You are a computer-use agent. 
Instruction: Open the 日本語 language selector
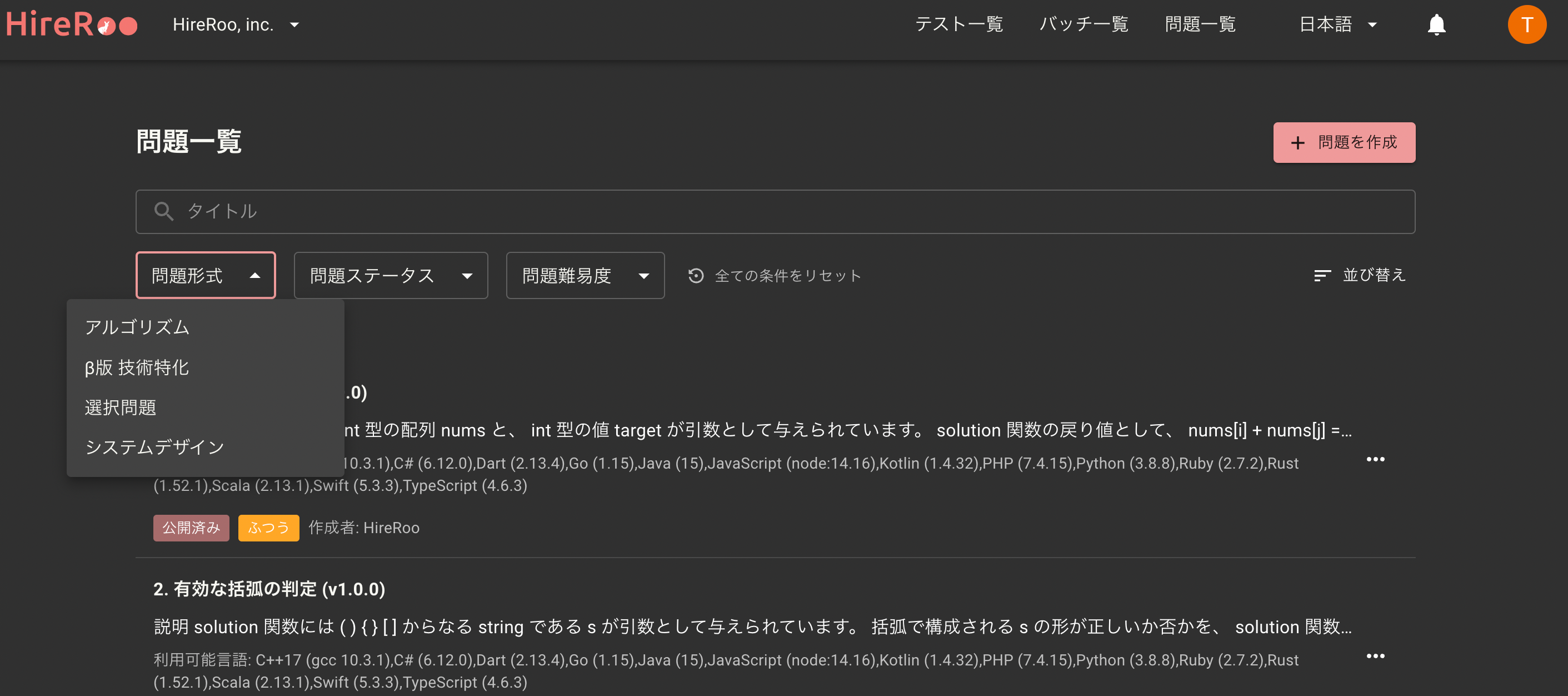tap(1337, 25)
